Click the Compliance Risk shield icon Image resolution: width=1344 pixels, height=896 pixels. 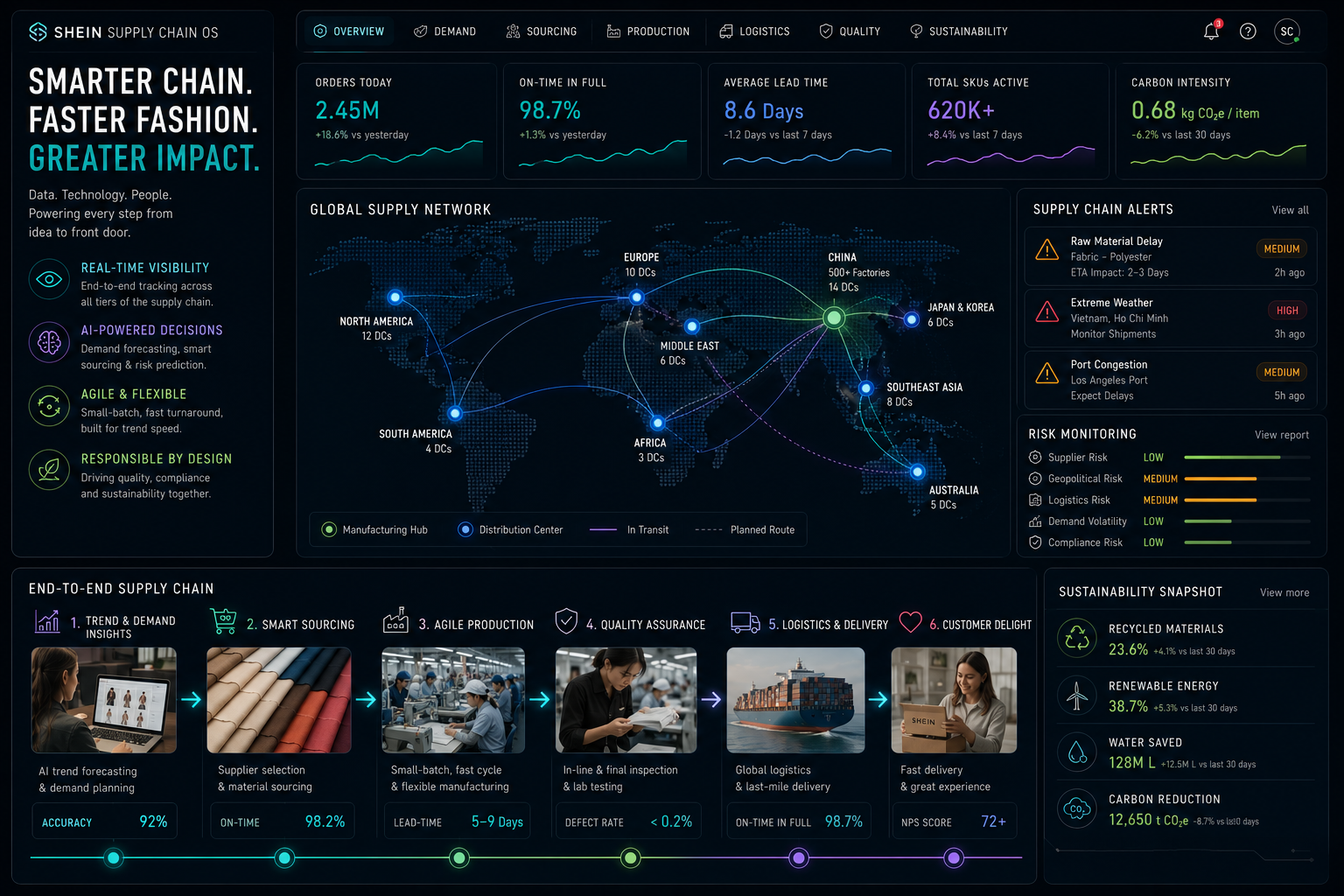(x=1035, y=542)
